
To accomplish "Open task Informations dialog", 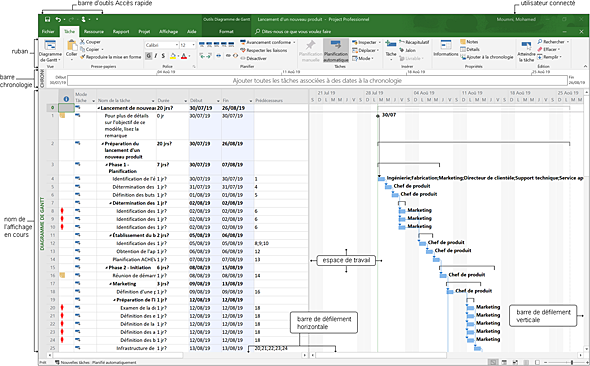I will coord(446,48).
